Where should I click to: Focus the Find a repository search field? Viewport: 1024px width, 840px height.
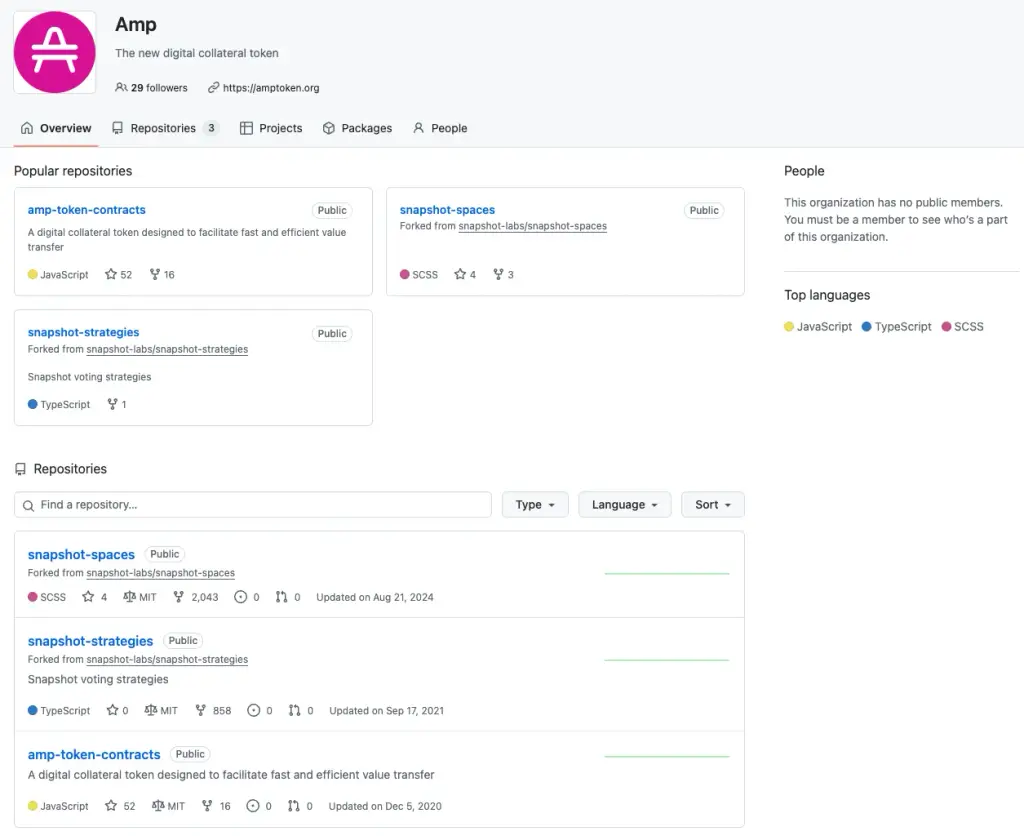tap(253, 505)
